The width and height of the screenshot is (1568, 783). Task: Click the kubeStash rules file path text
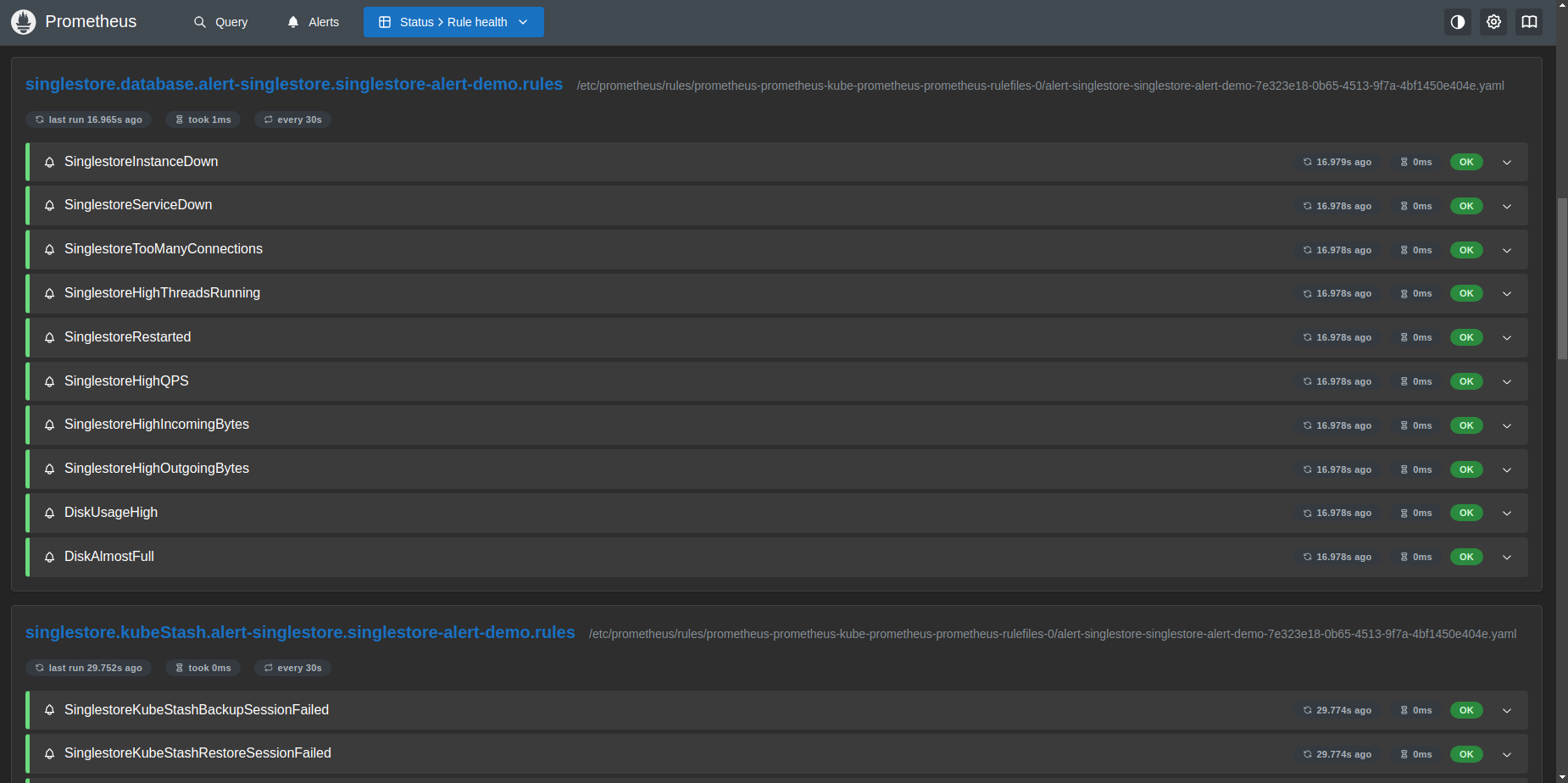click(1053, 634)
